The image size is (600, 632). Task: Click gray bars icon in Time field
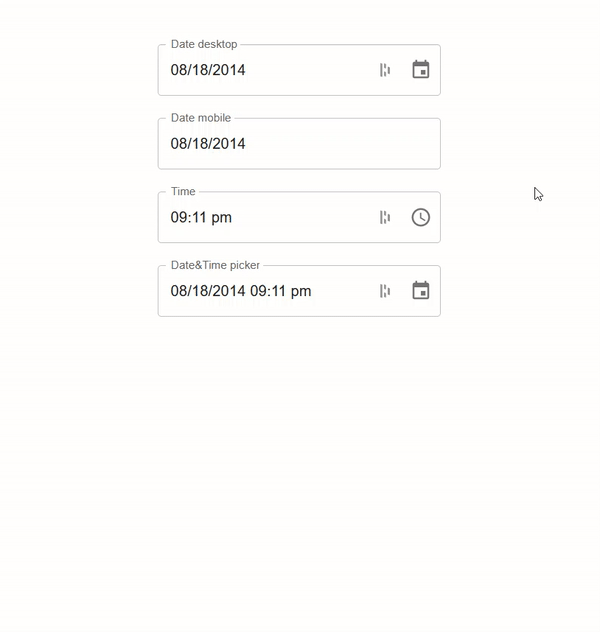(385, 217)
